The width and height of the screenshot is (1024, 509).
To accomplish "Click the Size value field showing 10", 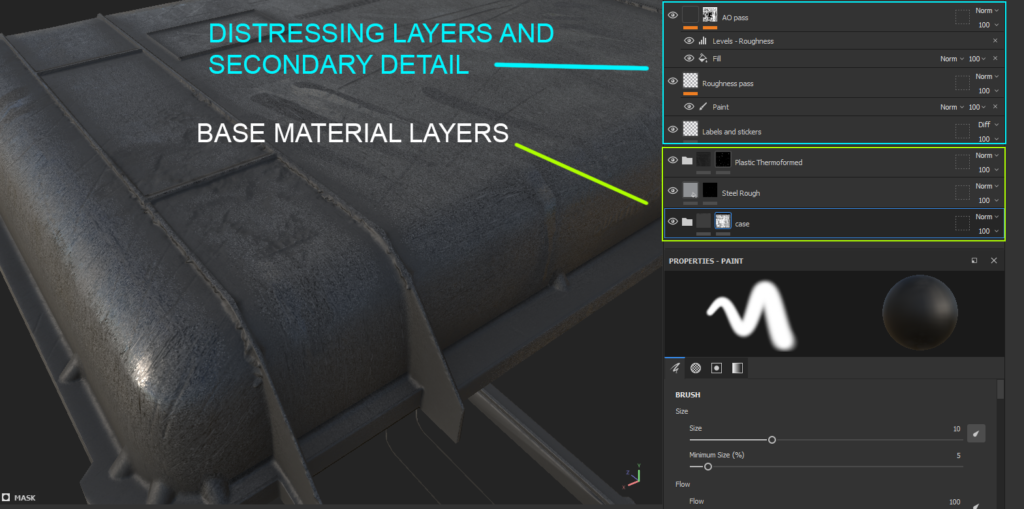I will (956, 429).
